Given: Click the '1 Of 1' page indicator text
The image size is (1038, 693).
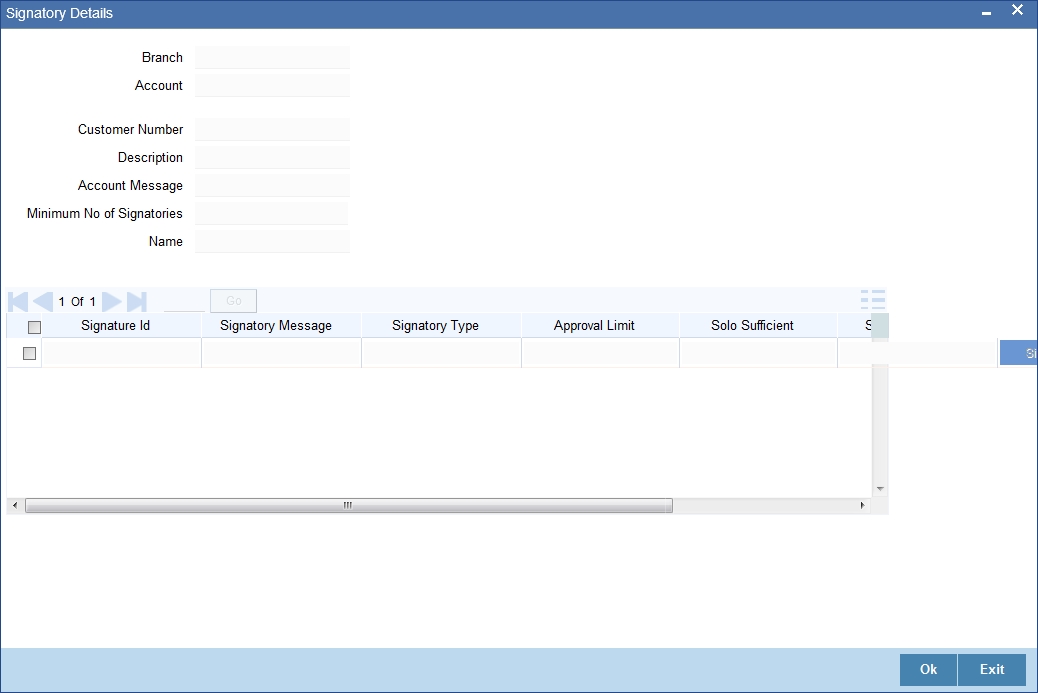Looking at the screenshot, I should tap(77, 302).
